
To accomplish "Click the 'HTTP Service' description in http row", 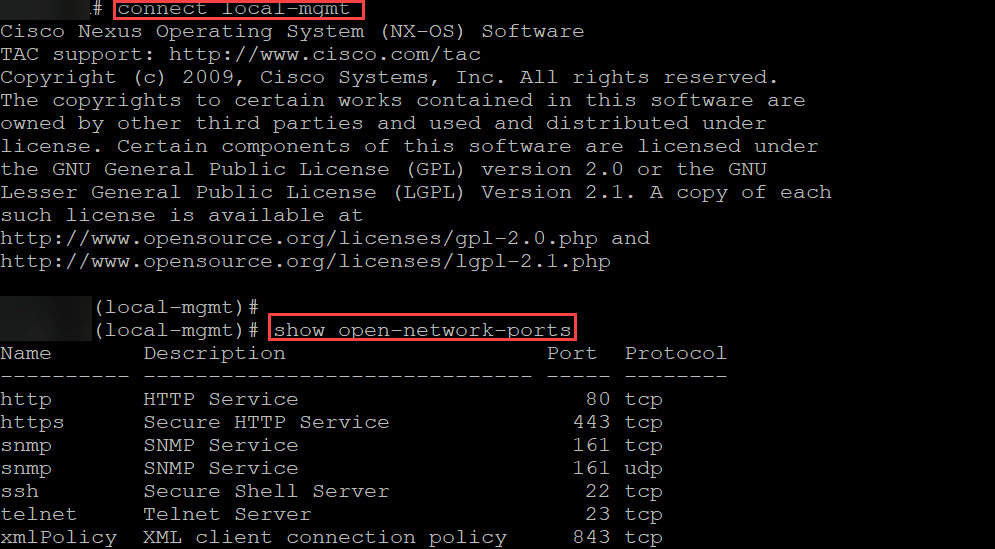I will click(x=221, y=399).
